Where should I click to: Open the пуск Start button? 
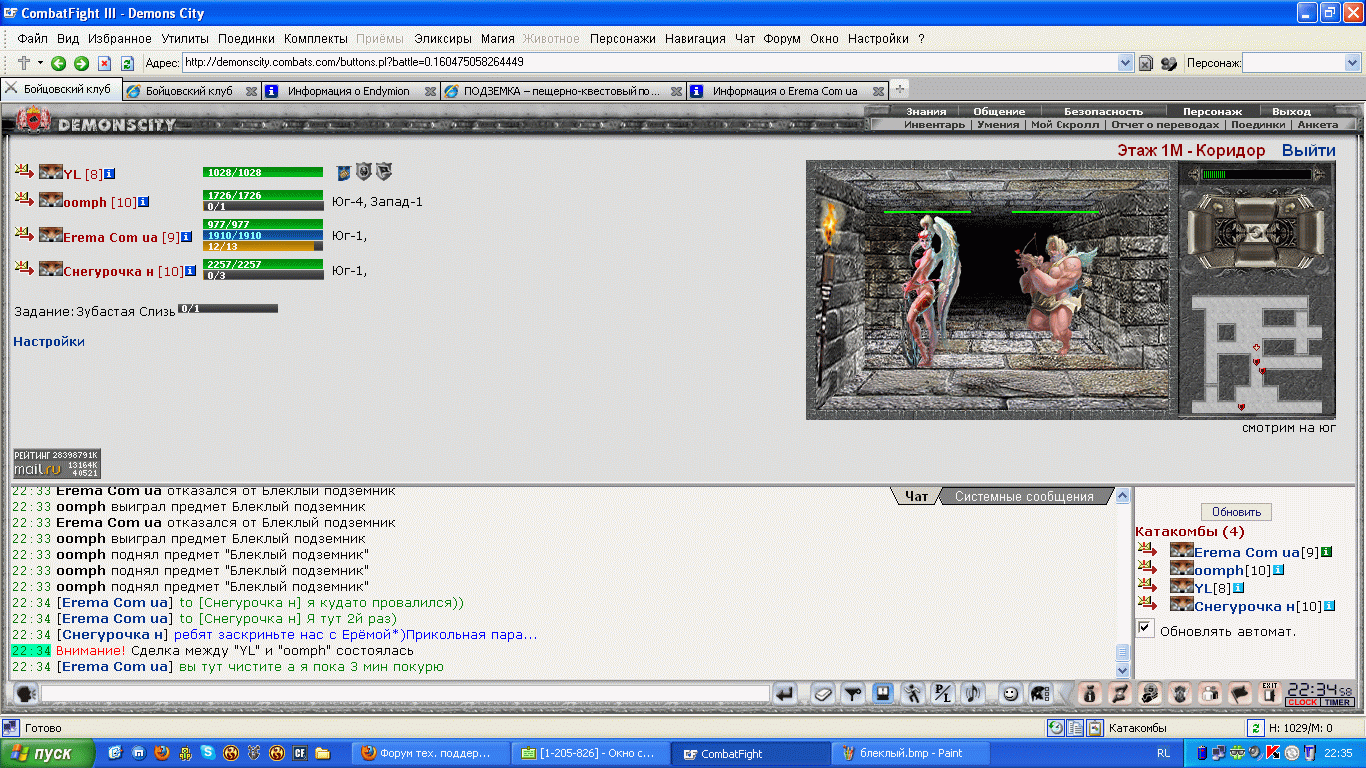click(x=48, y=753)
